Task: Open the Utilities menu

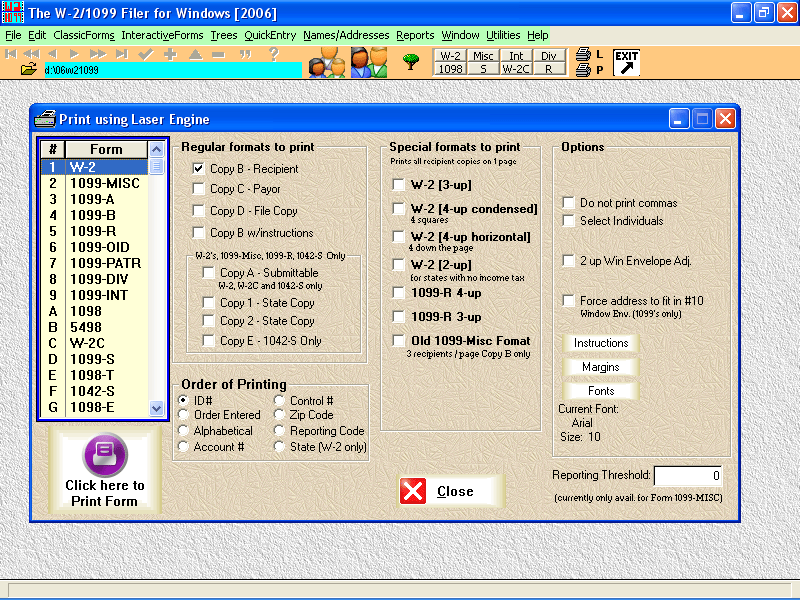Action: click(503, 35)
